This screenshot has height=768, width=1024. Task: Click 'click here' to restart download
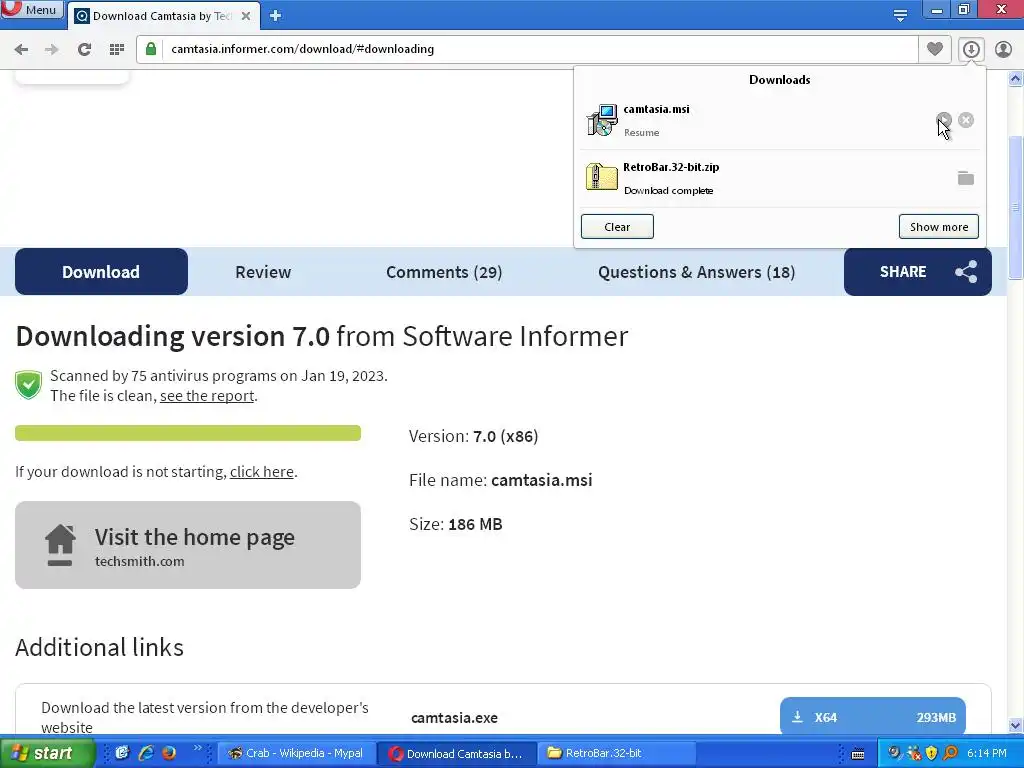[262, 472]
